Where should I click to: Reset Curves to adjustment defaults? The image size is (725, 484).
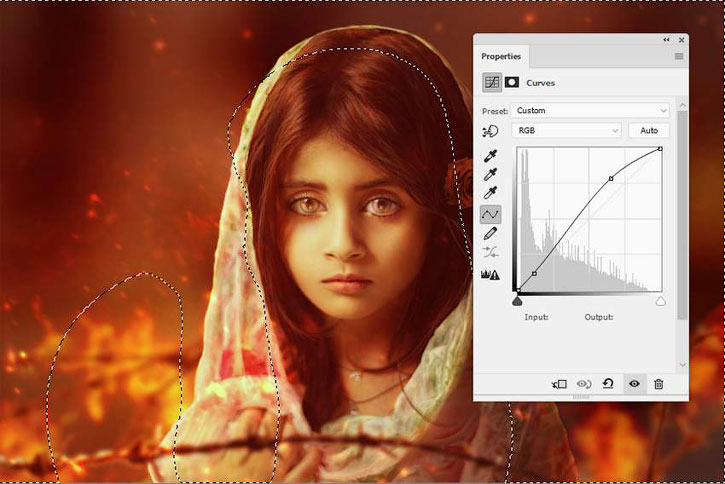click(x=608, y=383)
